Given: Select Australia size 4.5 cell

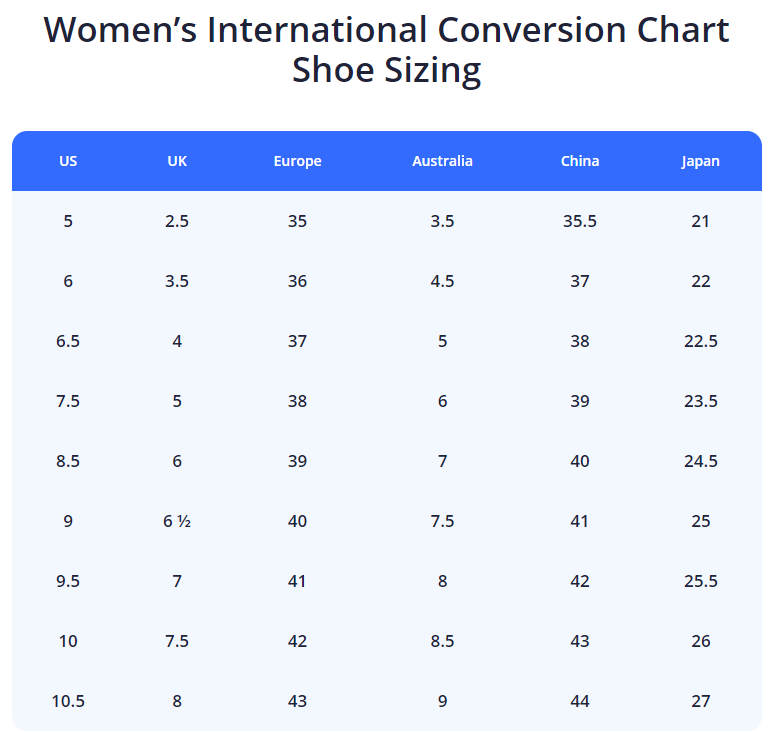Looking at the screenshot, I should (442, 281).
